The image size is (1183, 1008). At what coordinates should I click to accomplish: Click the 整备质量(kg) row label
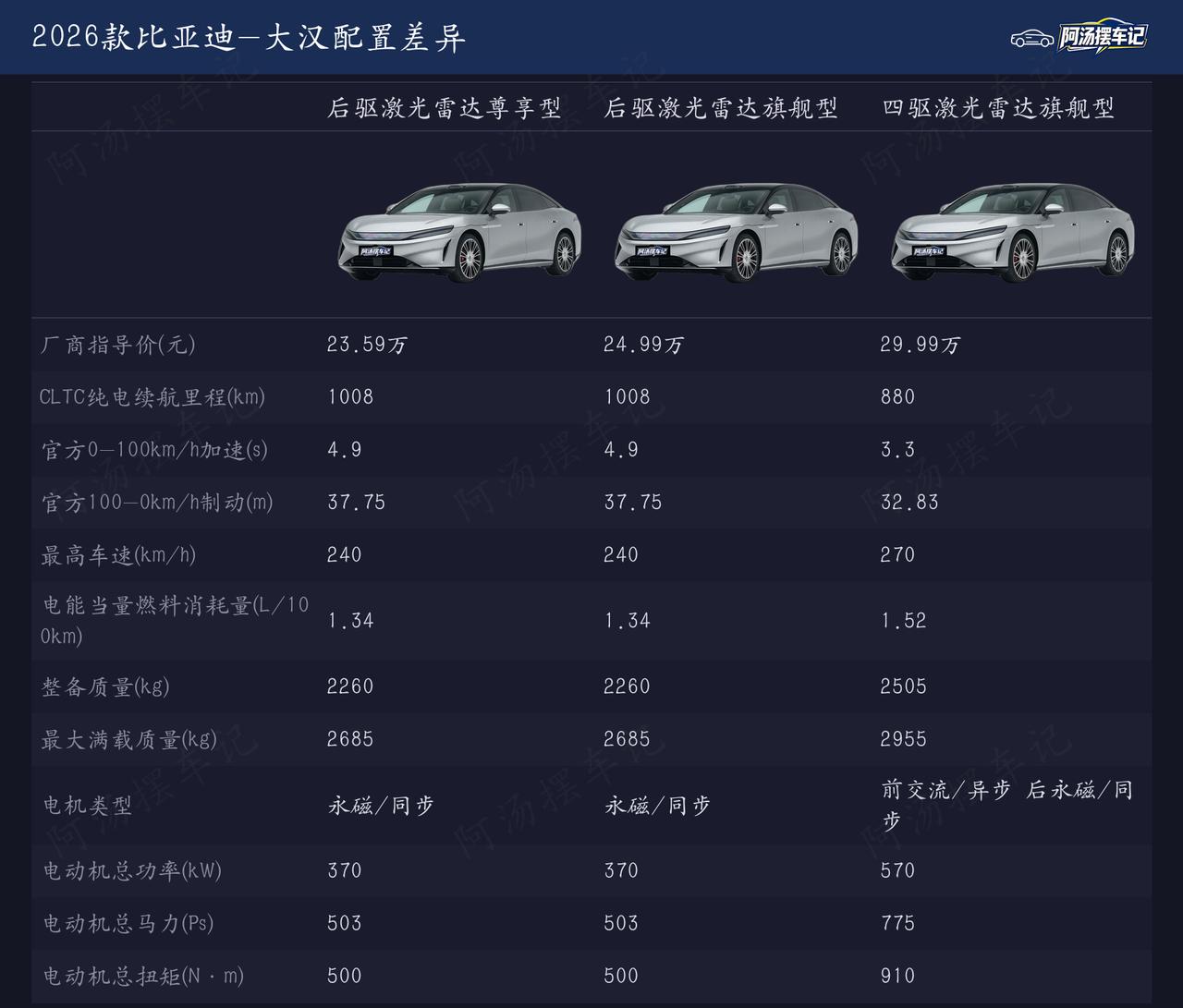pos(104,686)
